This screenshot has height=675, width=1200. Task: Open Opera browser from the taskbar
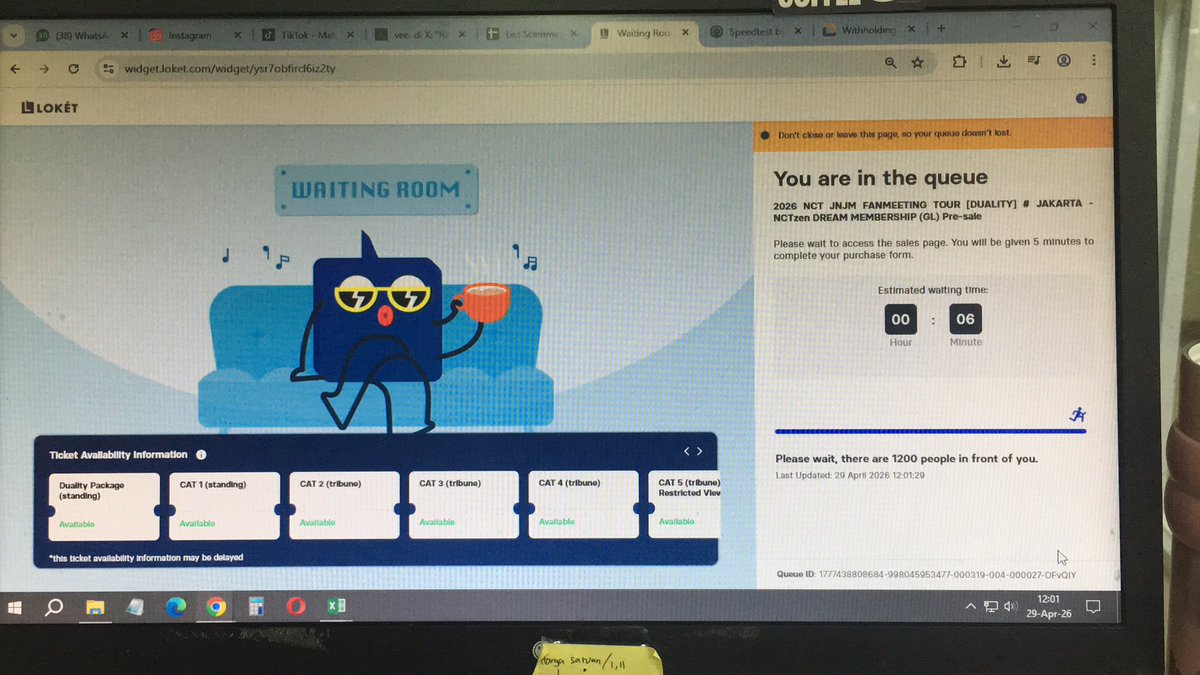295,607
